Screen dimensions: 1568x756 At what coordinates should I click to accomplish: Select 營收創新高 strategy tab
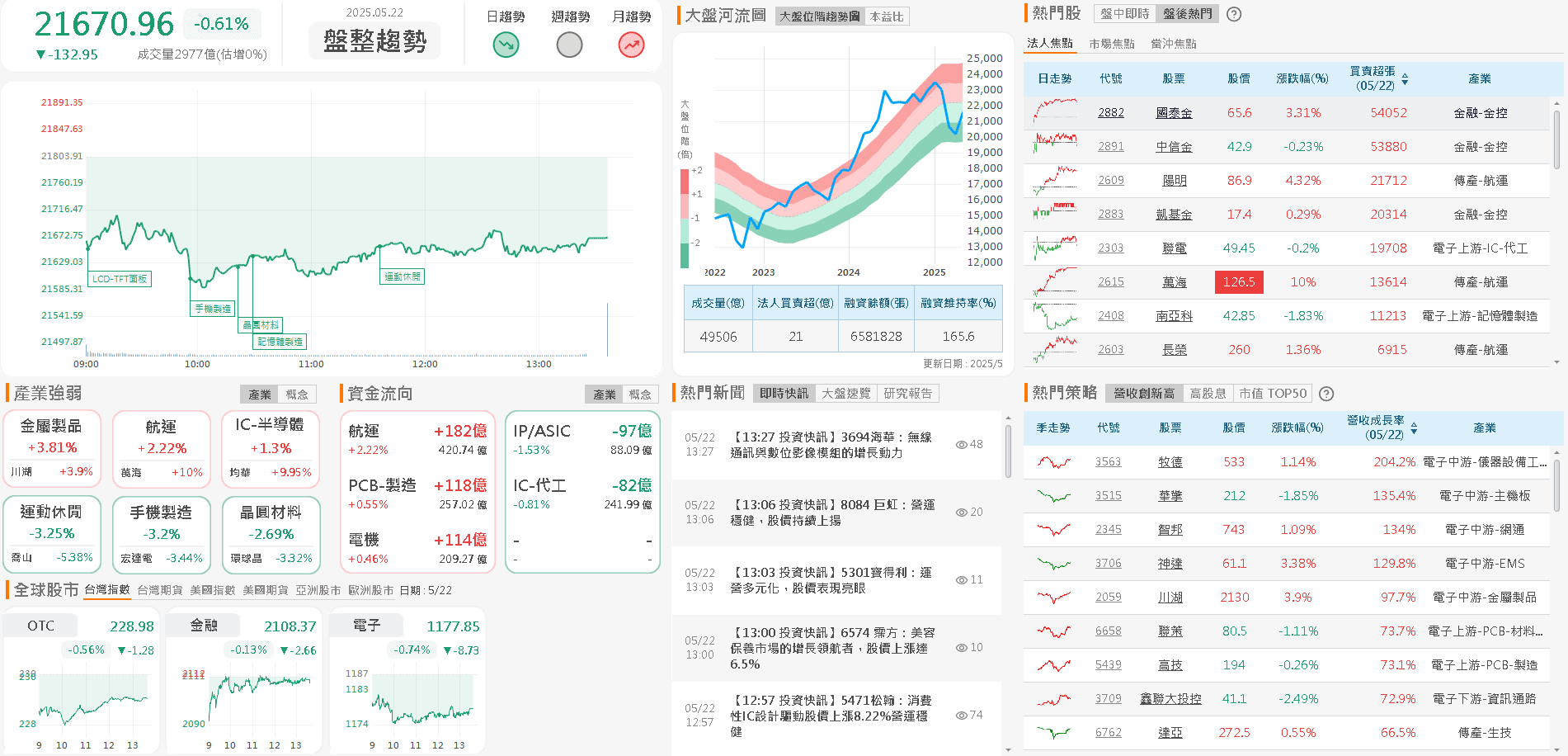pos(1144,394)
